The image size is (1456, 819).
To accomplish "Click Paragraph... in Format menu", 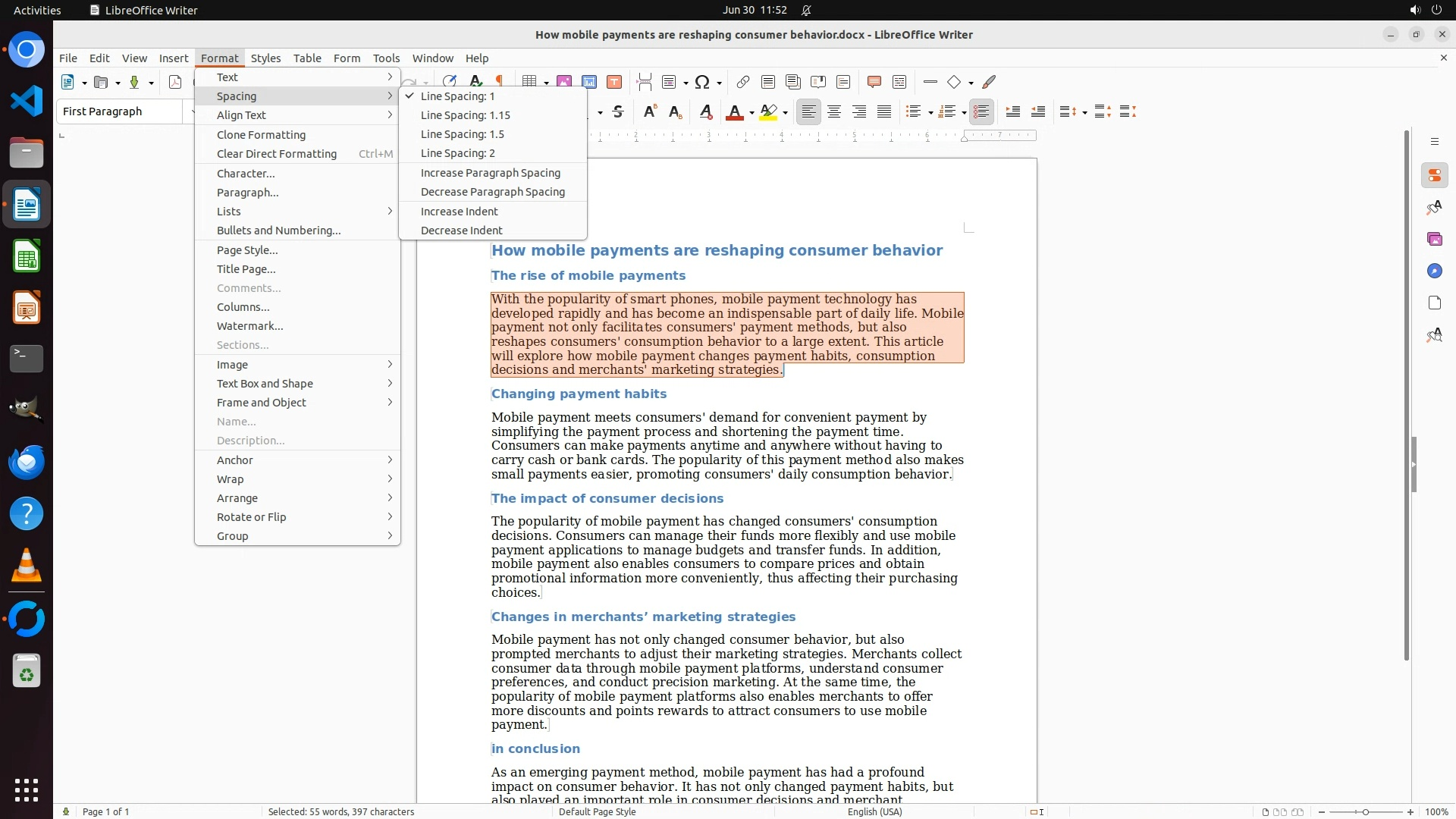I will tap(247, 193).
